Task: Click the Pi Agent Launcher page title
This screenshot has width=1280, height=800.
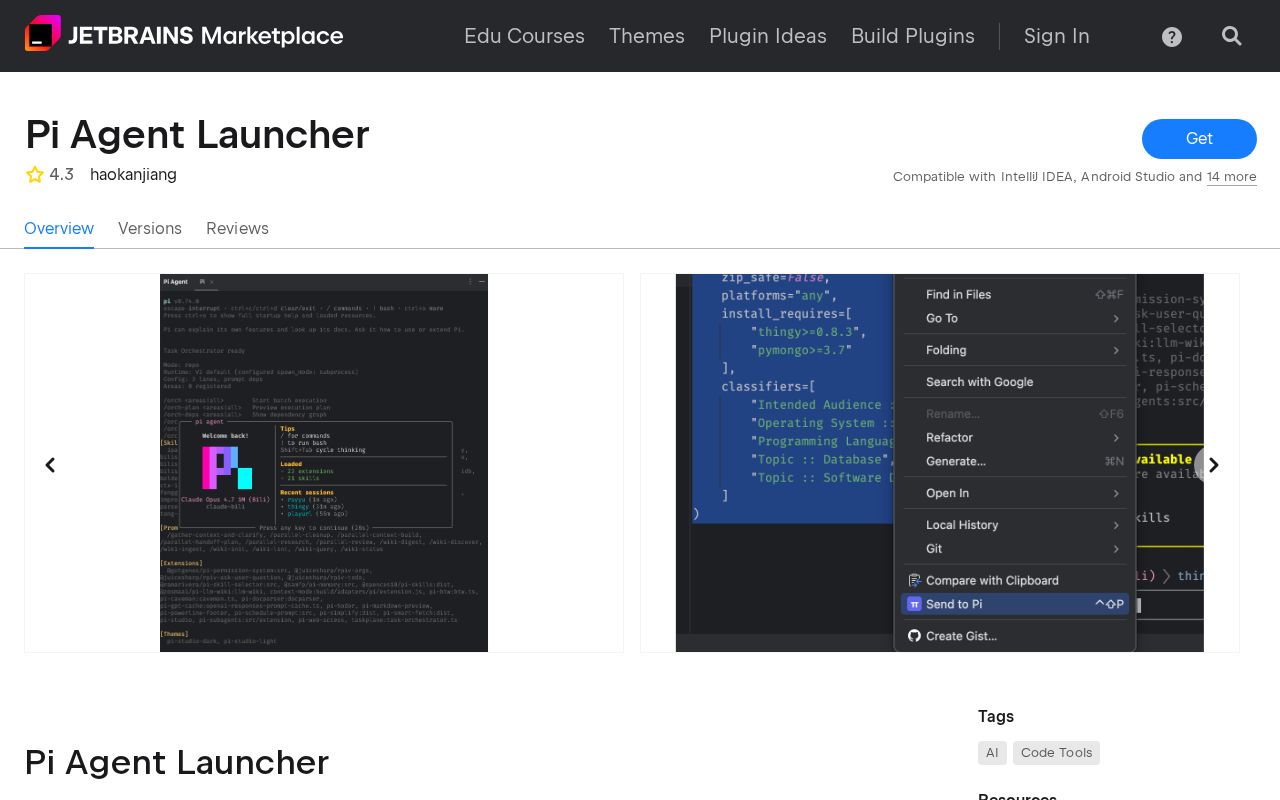Action: pyautogui.click(x=197, y=135)
